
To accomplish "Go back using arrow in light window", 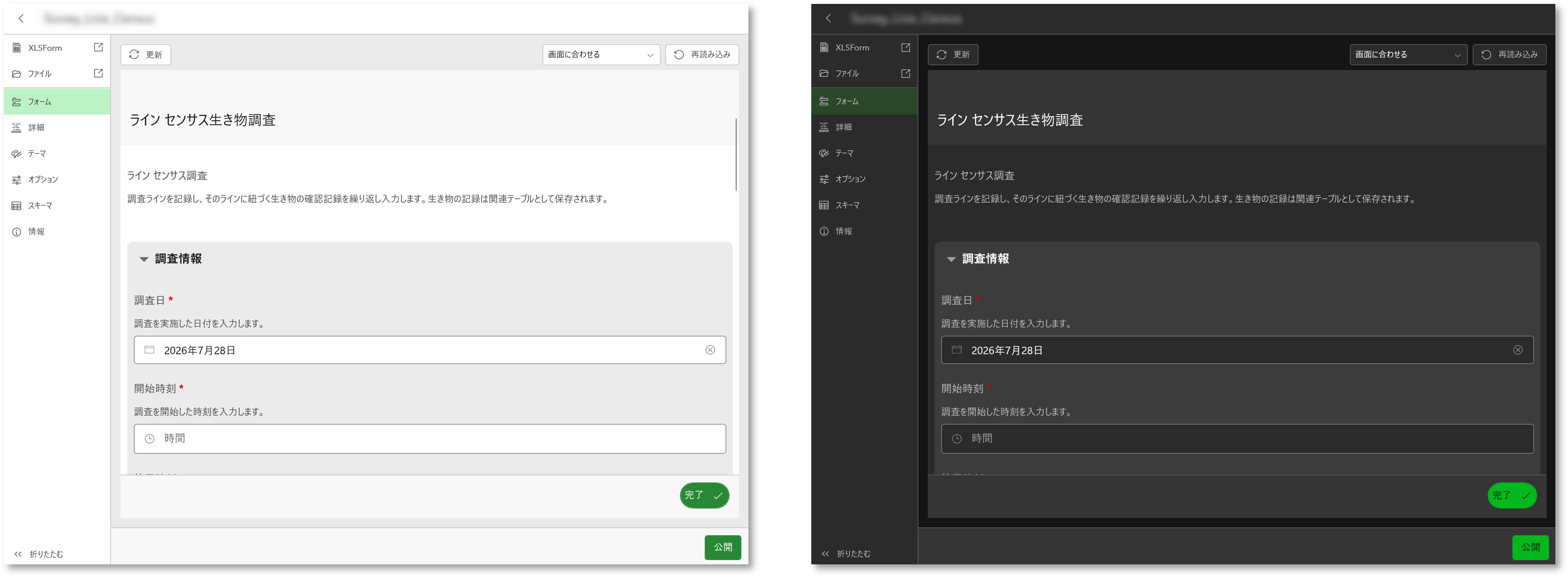I will click(21, 18).
